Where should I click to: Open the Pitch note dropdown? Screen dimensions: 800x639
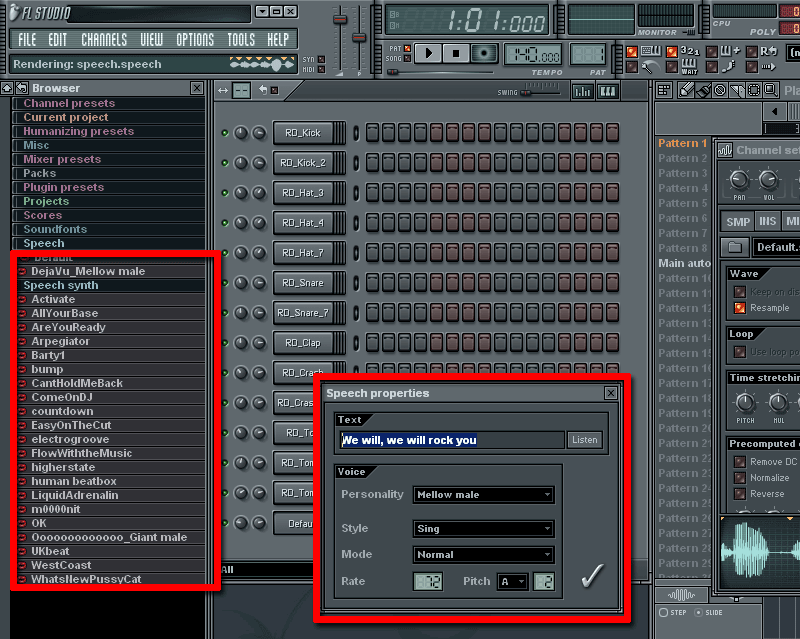tap(513, 581)
